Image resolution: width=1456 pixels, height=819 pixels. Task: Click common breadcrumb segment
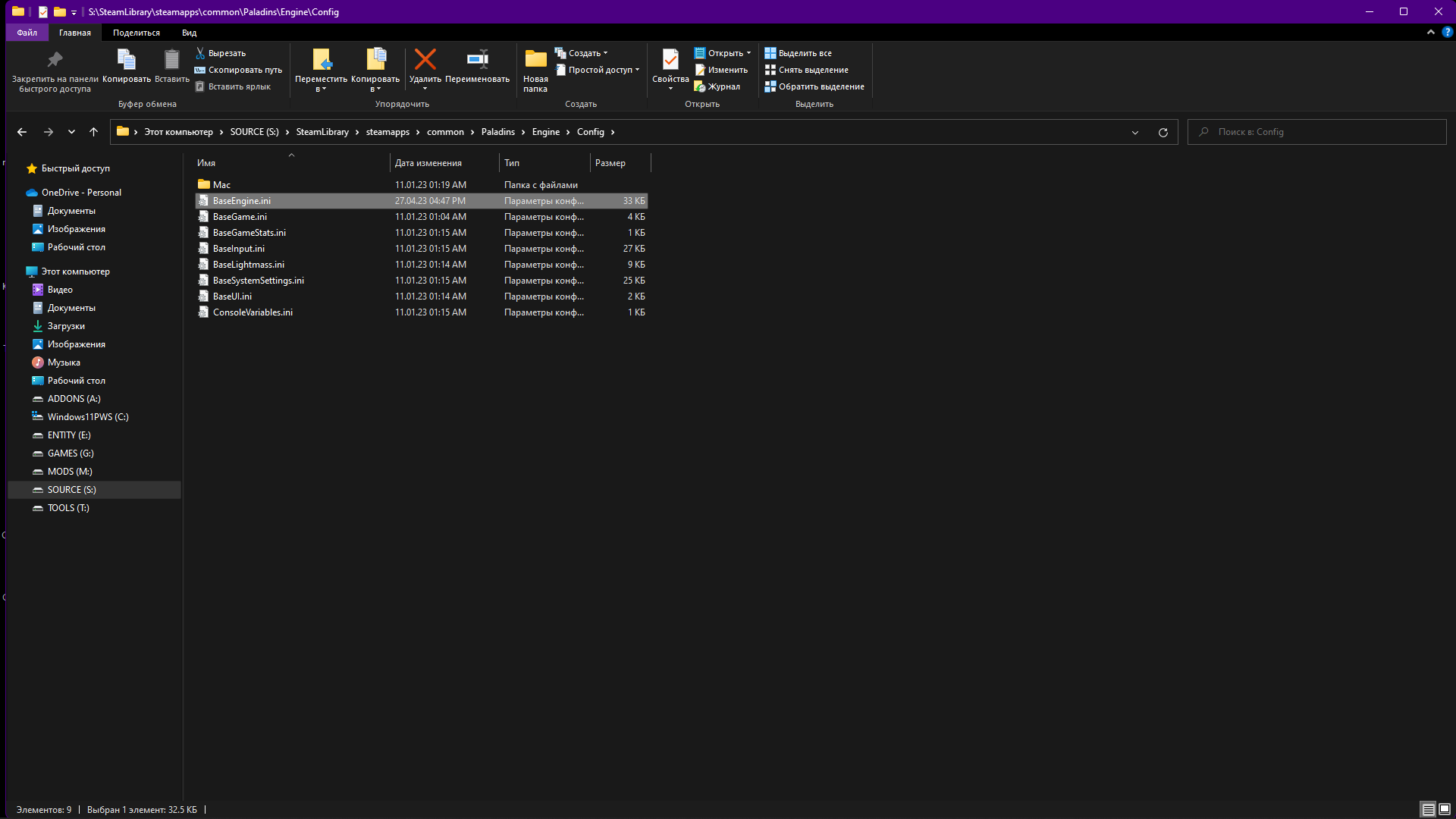point(445,132)
